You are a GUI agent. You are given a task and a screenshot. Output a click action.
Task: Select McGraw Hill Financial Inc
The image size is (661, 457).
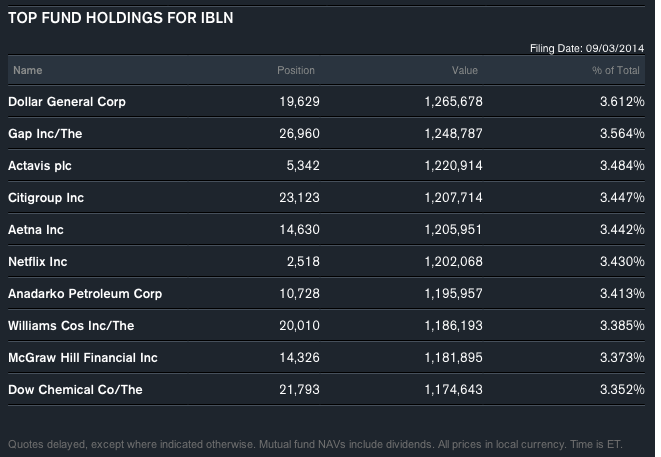(x=82, y=358)
